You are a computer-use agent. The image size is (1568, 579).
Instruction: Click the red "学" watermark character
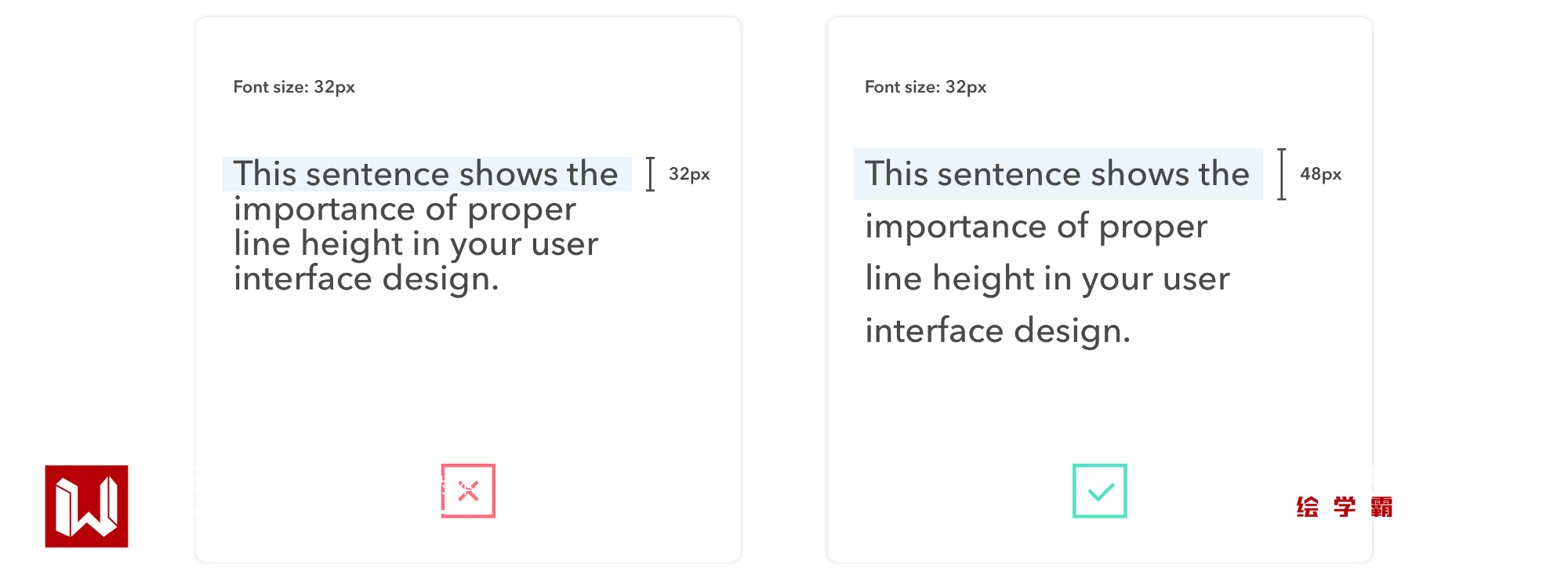[1345, 507]
